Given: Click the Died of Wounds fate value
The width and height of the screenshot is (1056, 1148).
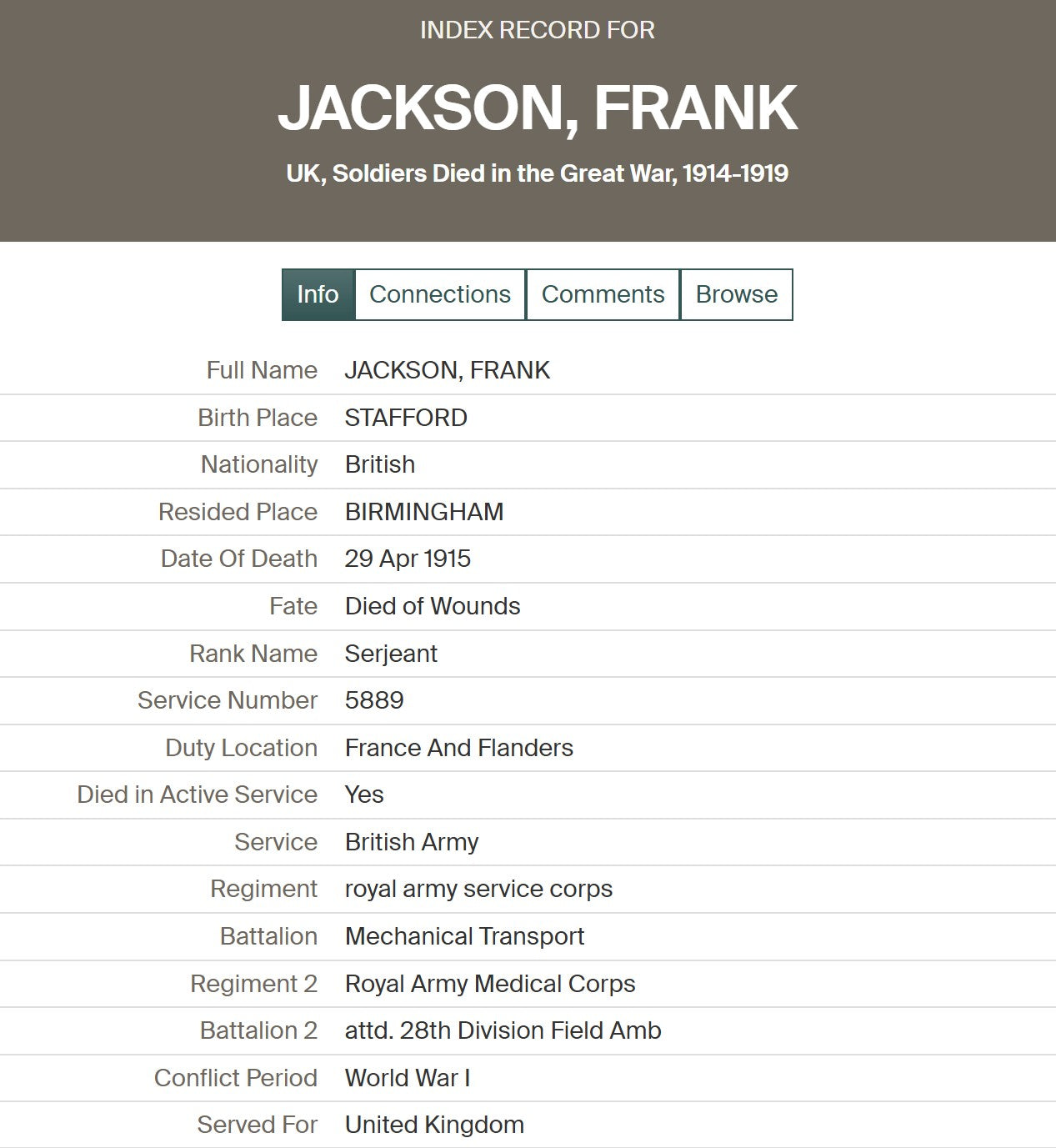Looking at the screenshot, I should [433, 606].
